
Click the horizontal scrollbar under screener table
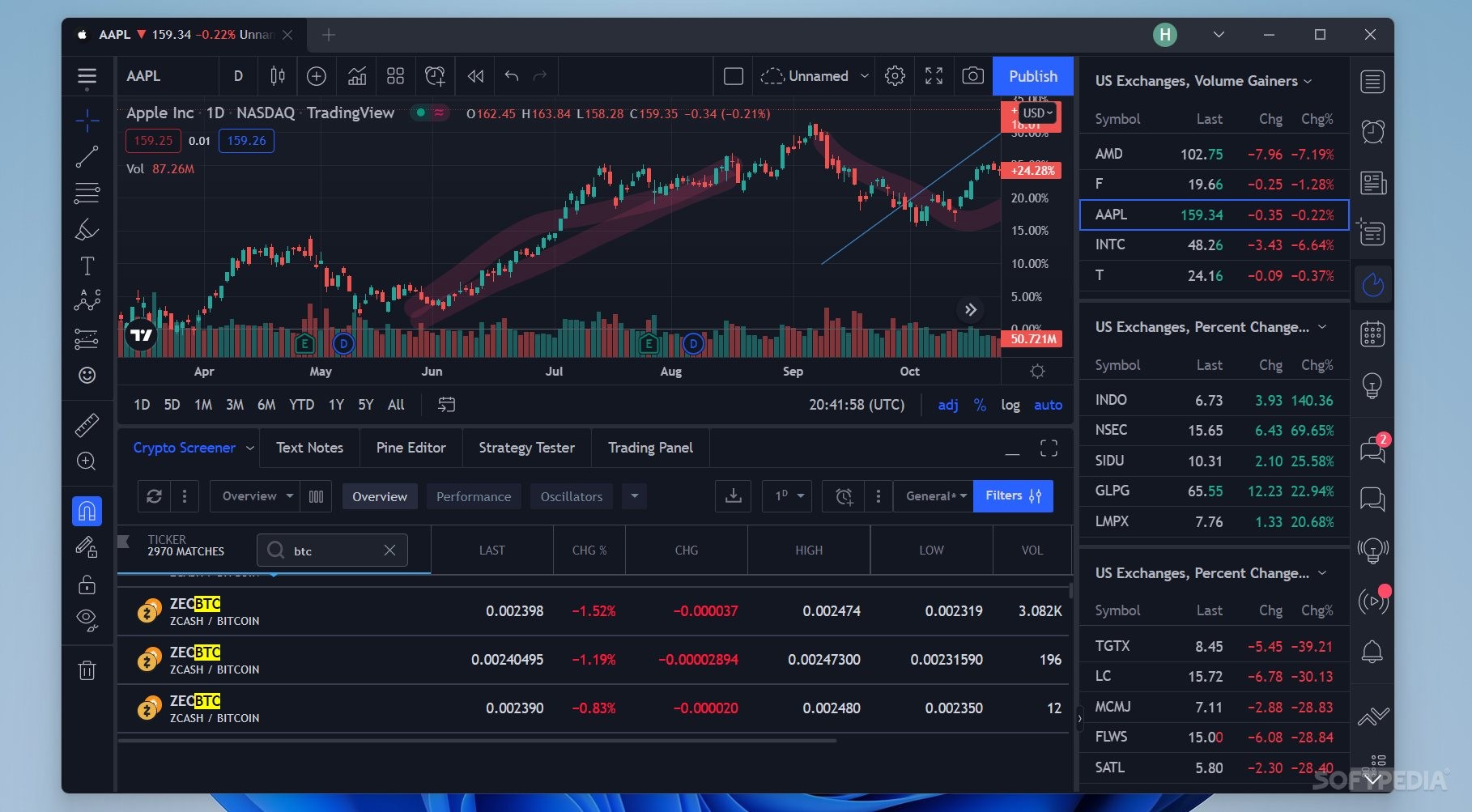(478, 740)
